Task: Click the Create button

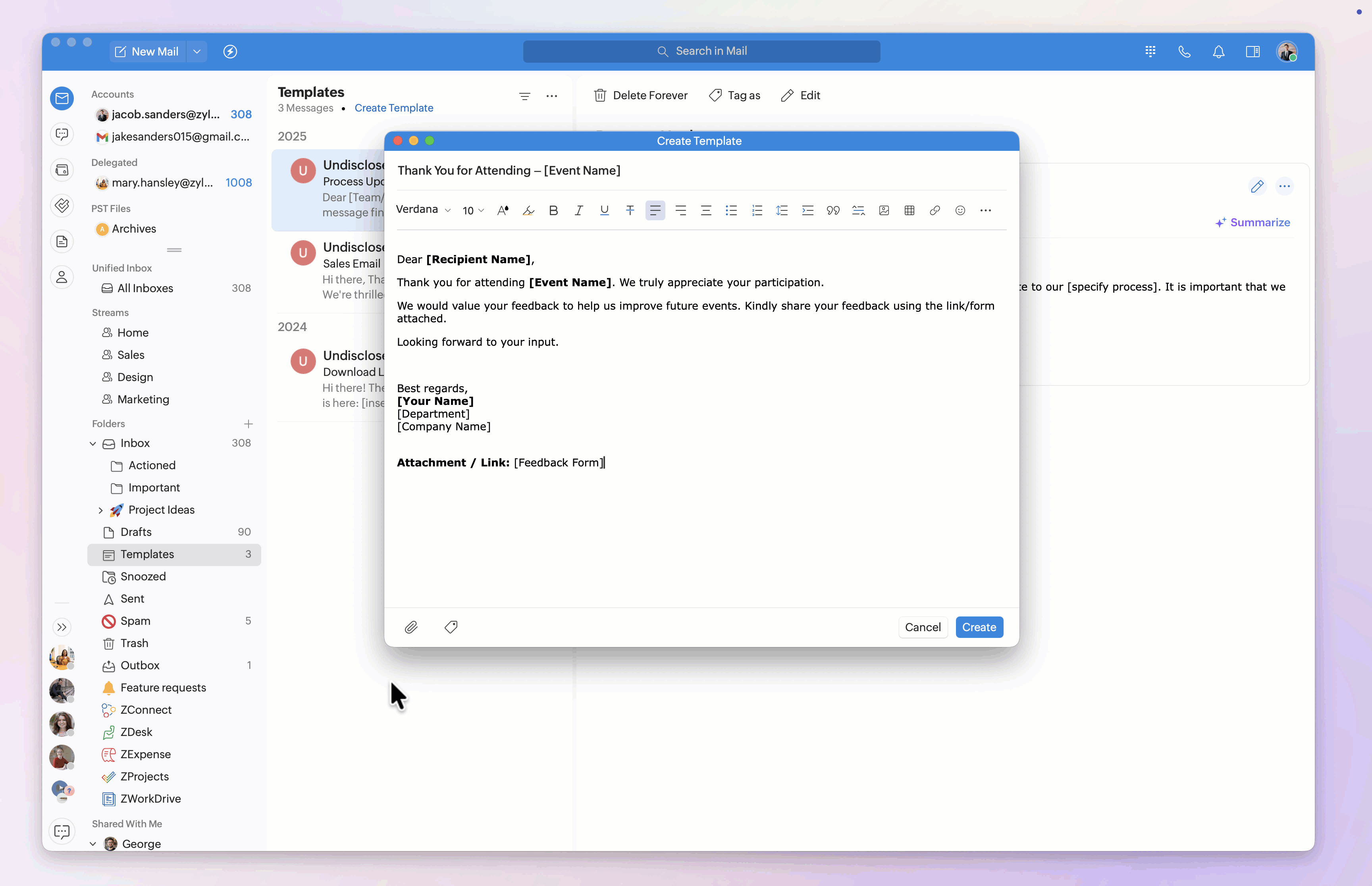Action: tap(979, 627)
